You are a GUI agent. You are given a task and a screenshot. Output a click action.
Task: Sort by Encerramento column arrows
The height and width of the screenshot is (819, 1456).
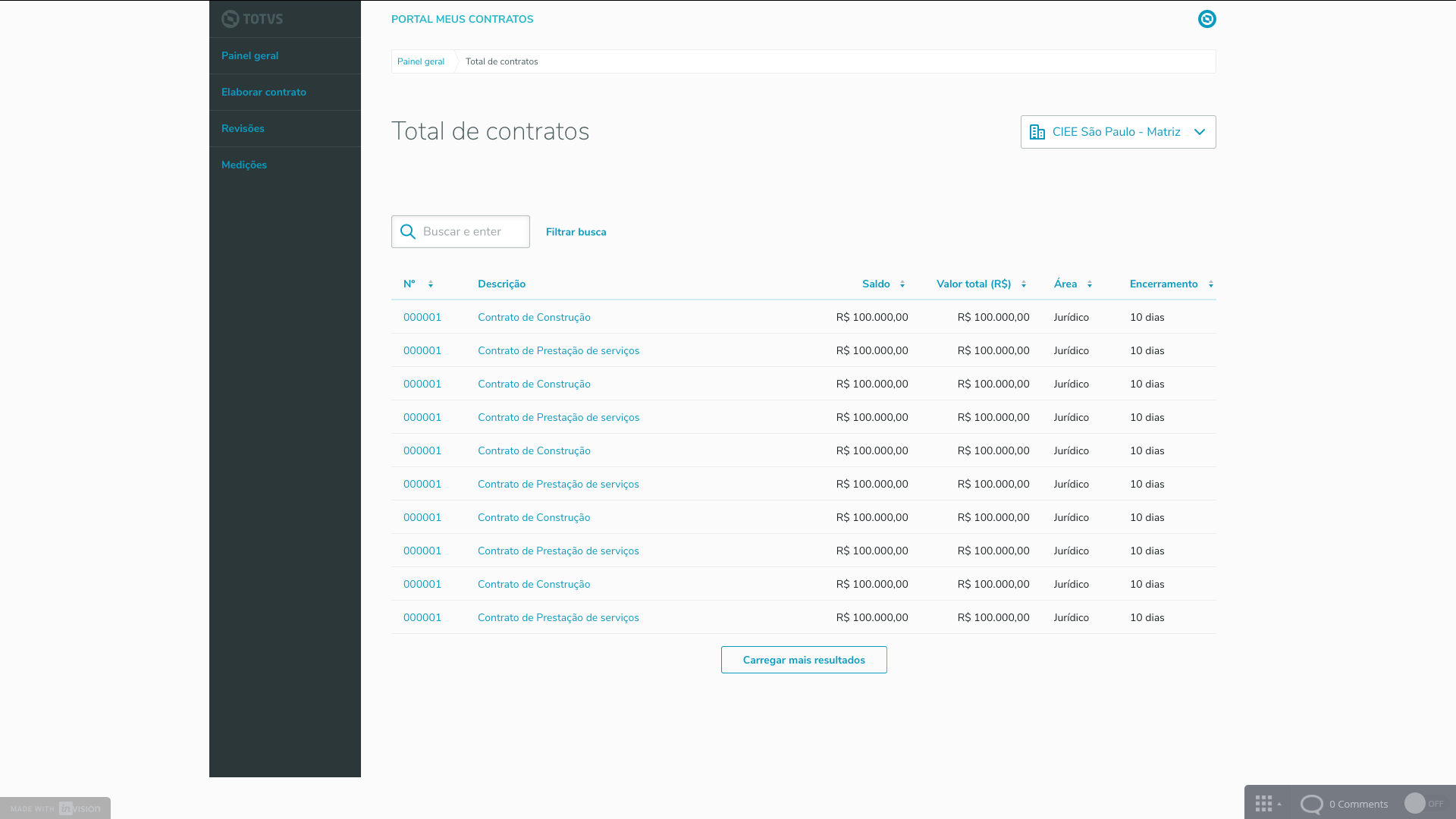pos(1211,284)
